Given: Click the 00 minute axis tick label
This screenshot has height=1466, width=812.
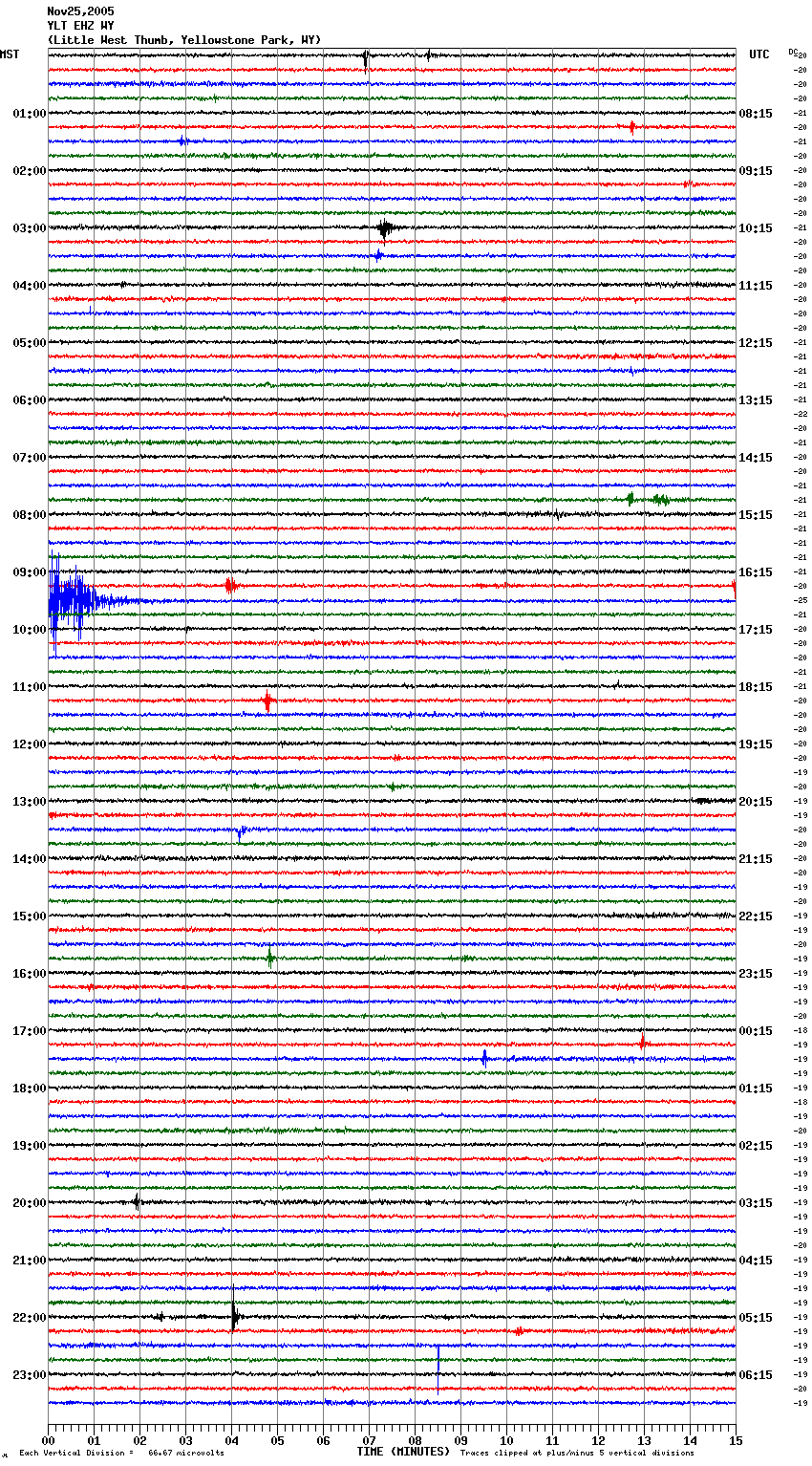Looking at the screenshot, I should pos(48,1441).
